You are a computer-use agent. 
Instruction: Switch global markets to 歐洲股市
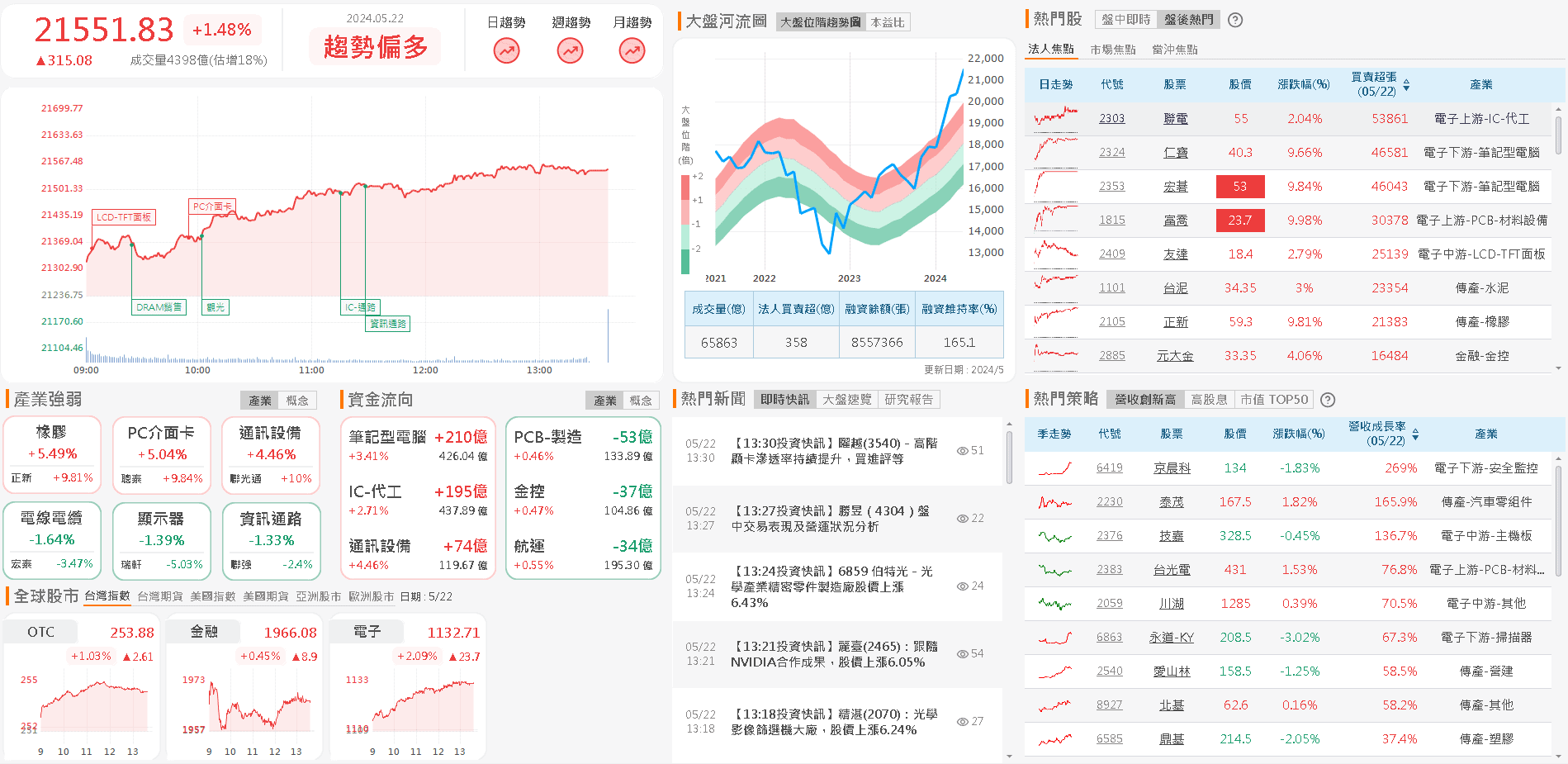(x=372, y=596)
